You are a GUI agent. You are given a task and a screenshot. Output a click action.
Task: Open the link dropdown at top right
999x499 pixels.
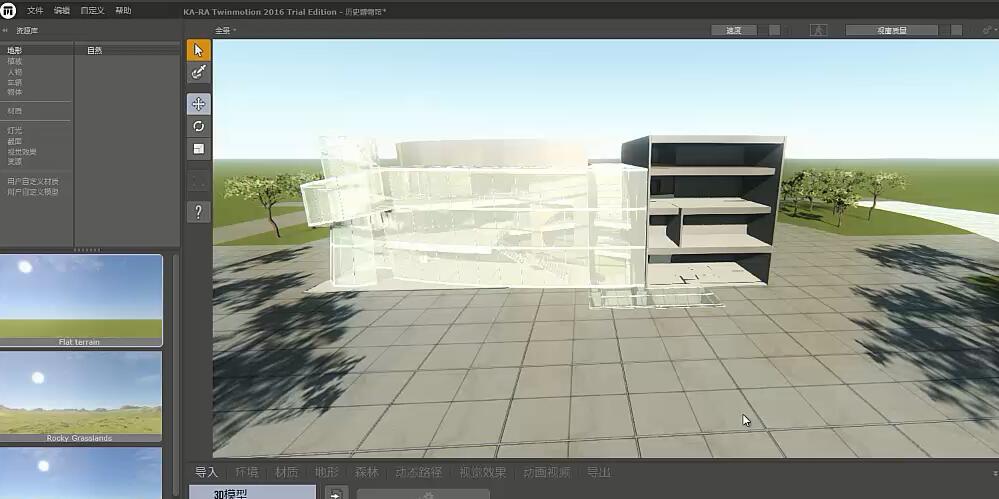click(x=989, y=30)
